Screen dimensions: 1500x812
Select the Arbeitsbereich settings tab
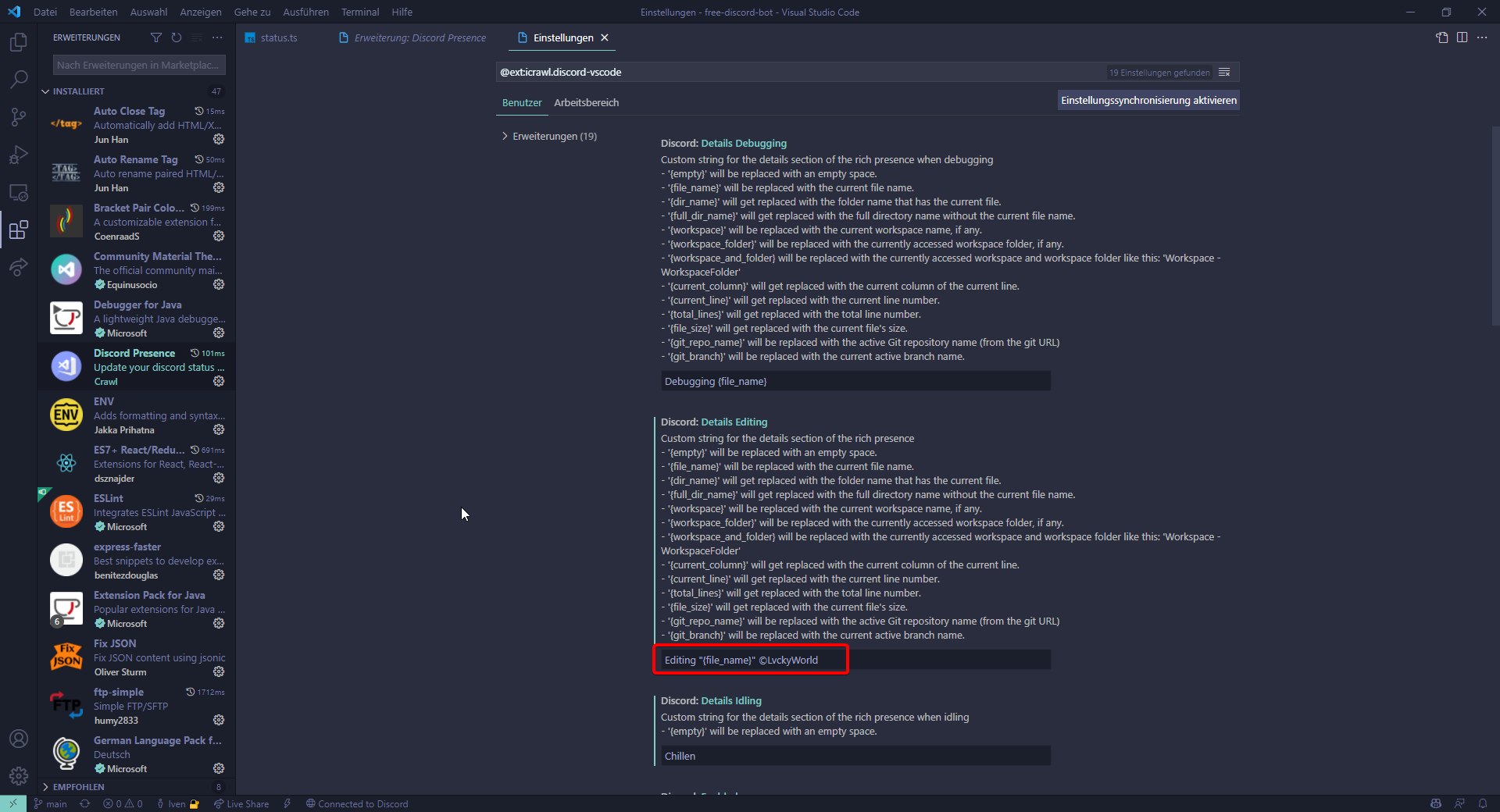[x=586, y=102]
